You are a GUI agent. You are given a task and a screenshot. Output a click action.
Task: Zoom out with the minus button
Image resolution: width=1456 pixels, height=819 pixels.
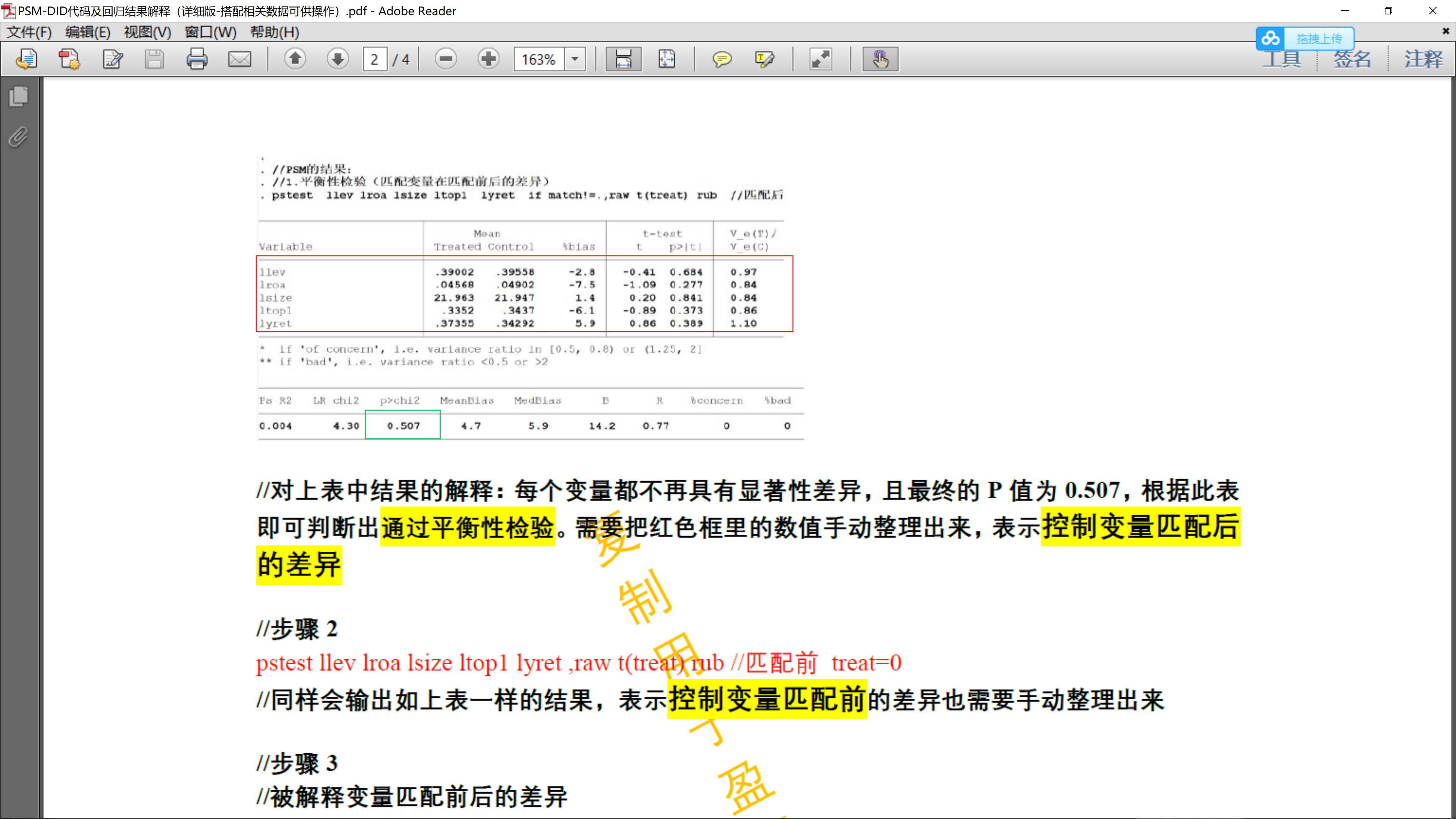click(446, 59)
